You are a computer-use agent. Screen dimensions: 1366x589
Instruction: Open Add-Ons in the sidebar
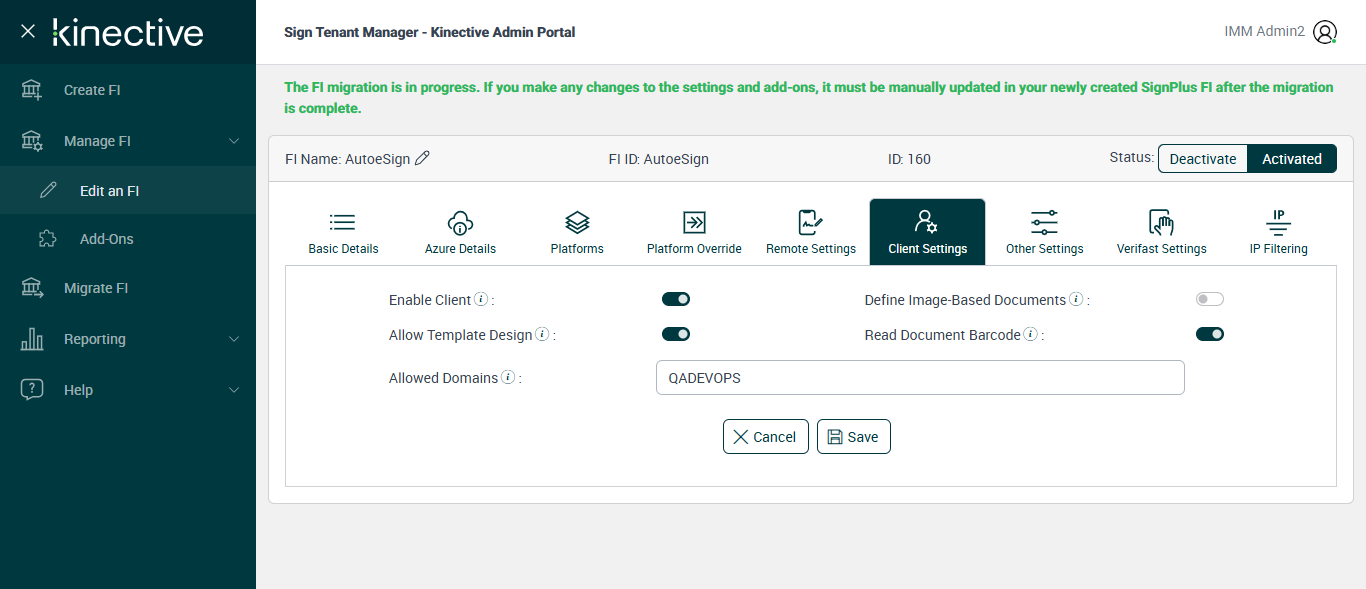(x=128, y=239)
